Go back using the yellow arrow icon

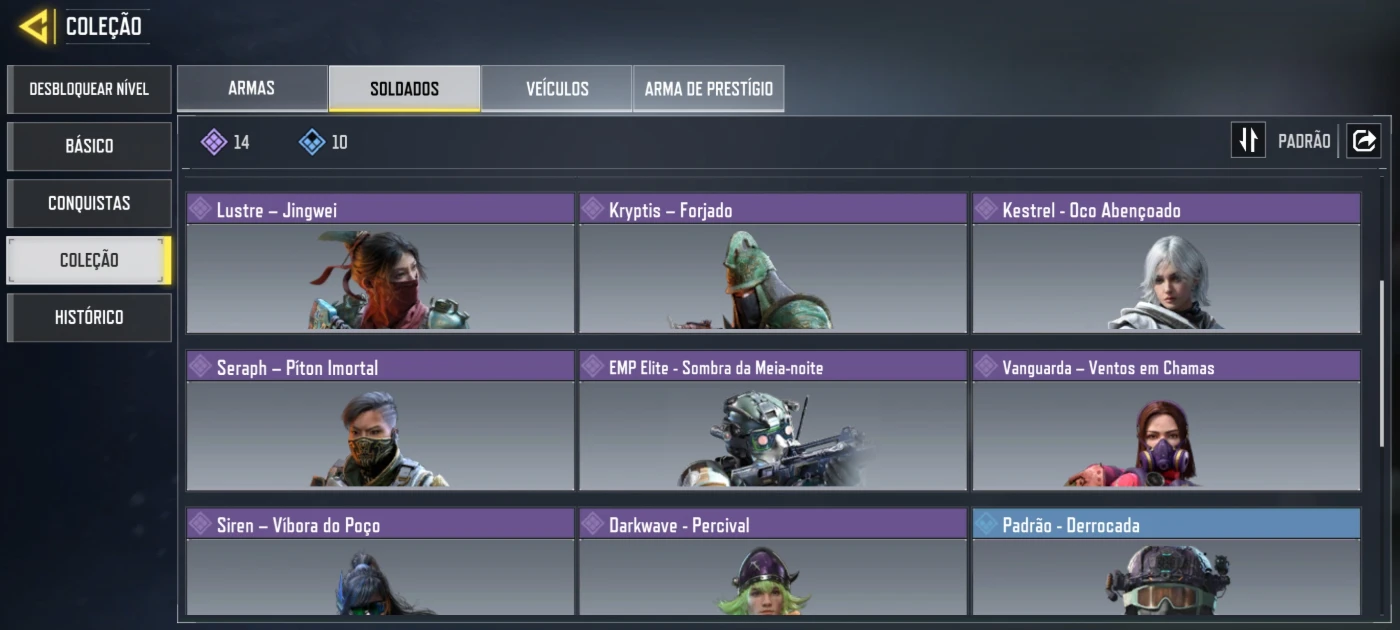pos(36,26)
